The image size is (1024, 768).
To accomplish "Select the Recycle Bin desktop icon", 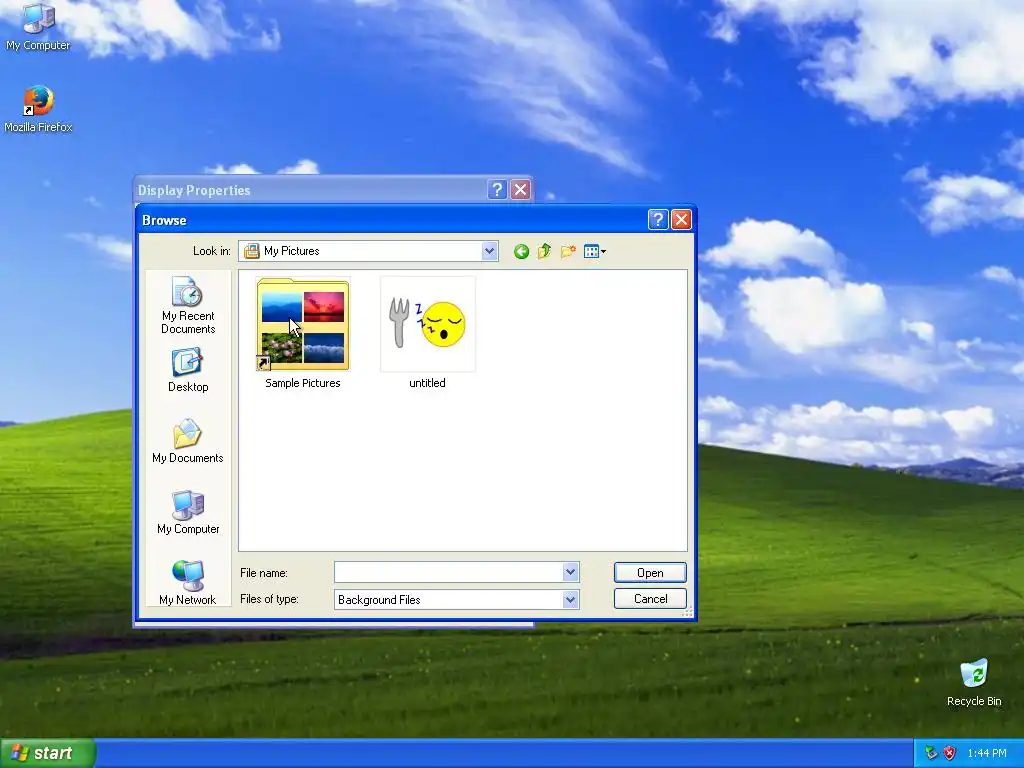I will pyautogui.click(x=974, y=683).
